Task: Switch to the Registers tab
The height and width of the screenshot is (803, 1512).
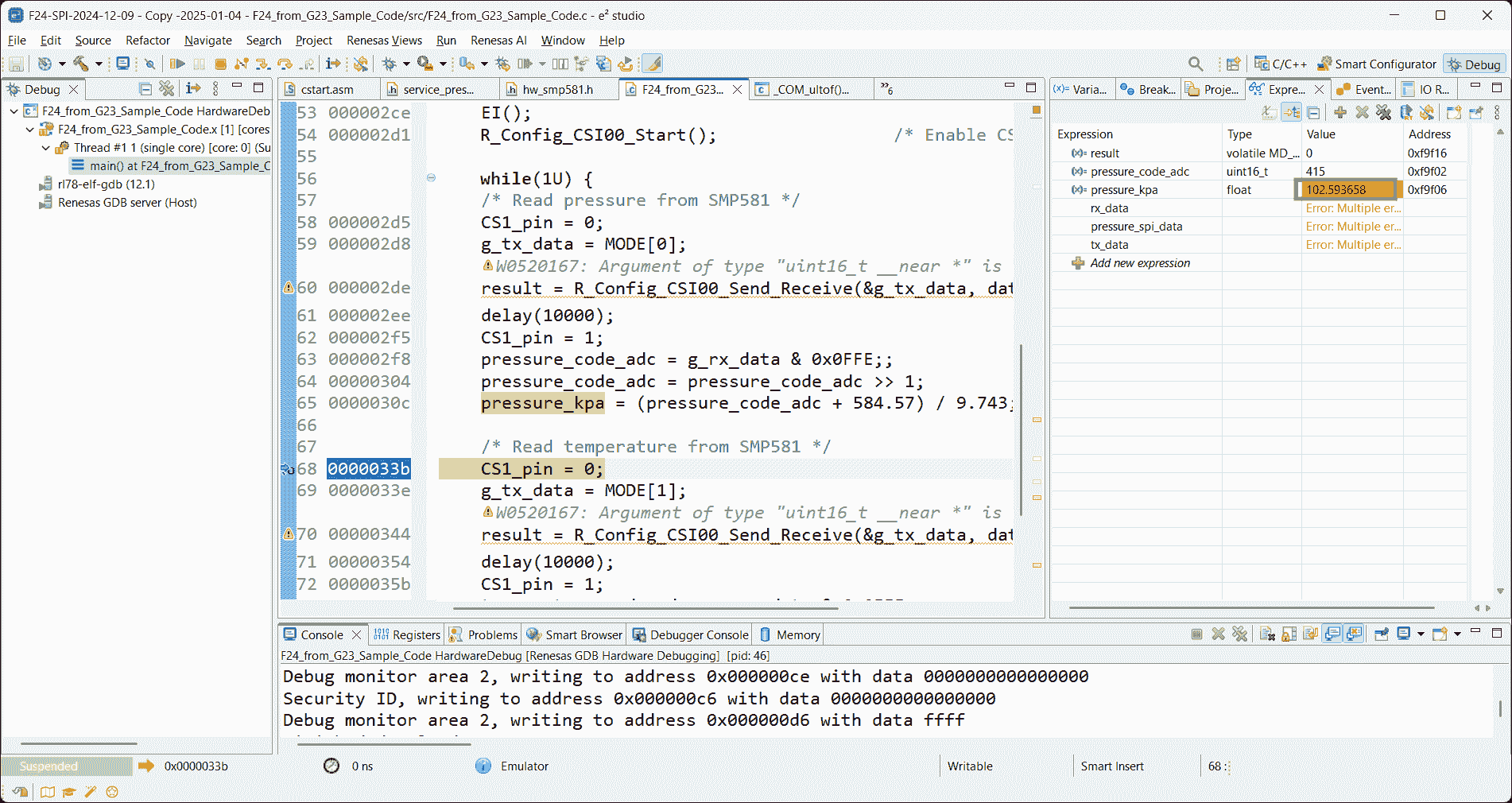Action: click(406, 634)
